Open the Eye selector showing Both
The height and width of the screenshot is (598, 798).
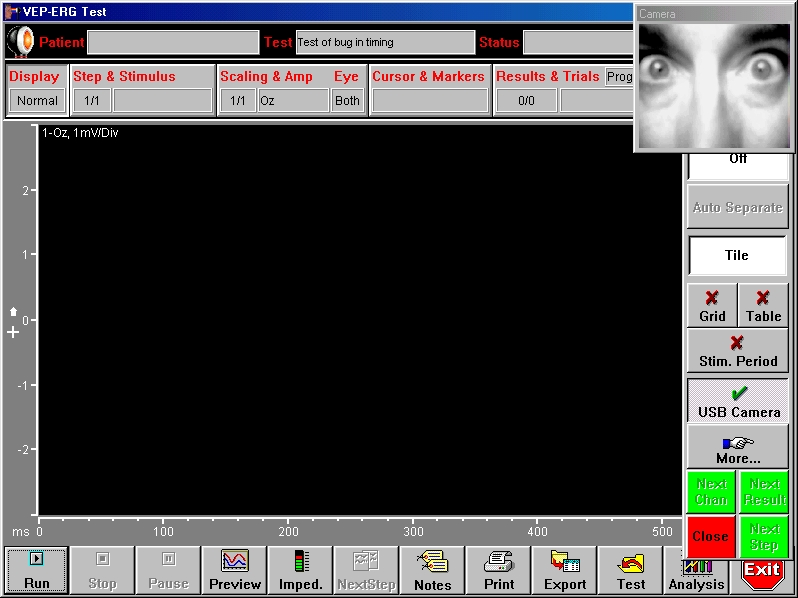[x=347, y=100]
